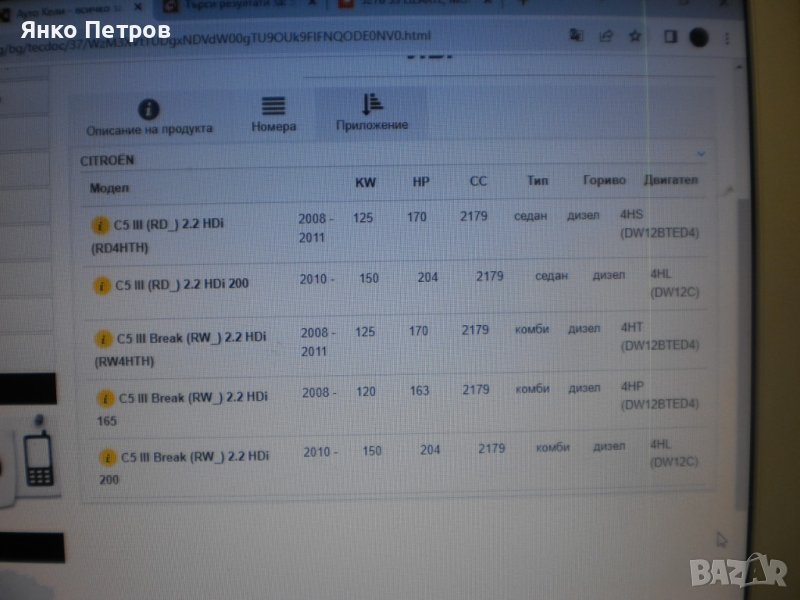Open the browser side panel icon
800x600 pixels.
coord(671,35)
